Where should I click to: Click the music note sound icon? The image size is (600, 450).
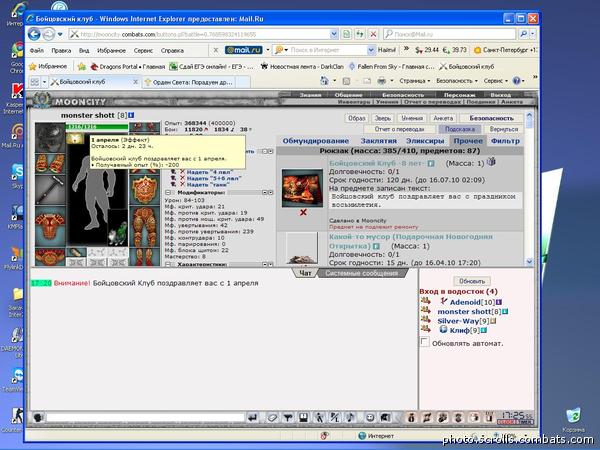350,417
